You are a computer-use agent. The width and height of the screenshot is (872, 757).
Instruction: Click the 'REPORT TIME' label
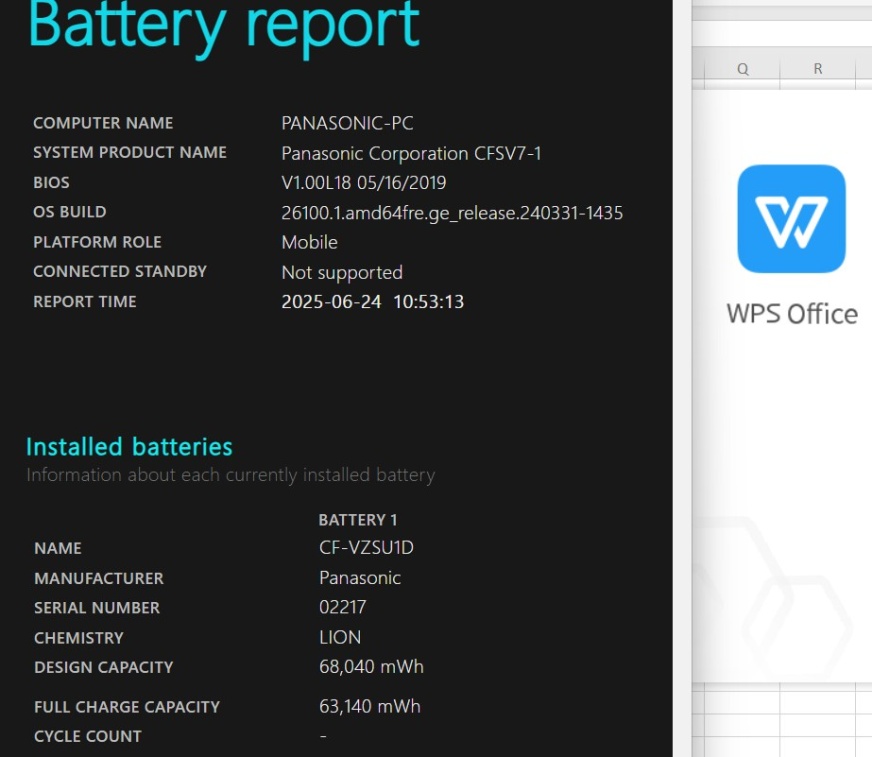coord(85,301)
